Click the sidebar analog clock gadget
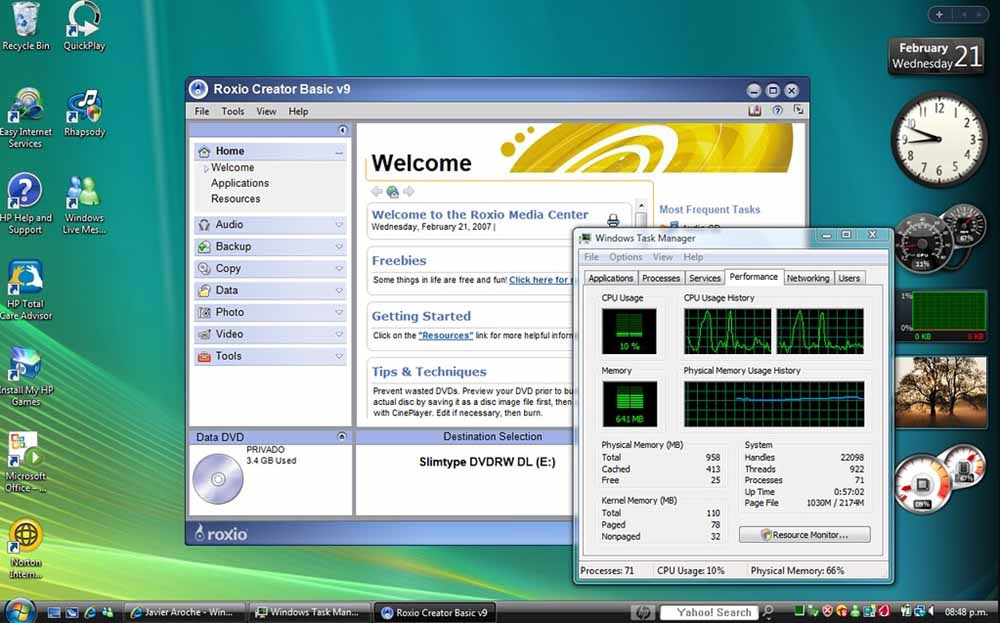Viewport: 1000px width, 623px height. point(938,139)
